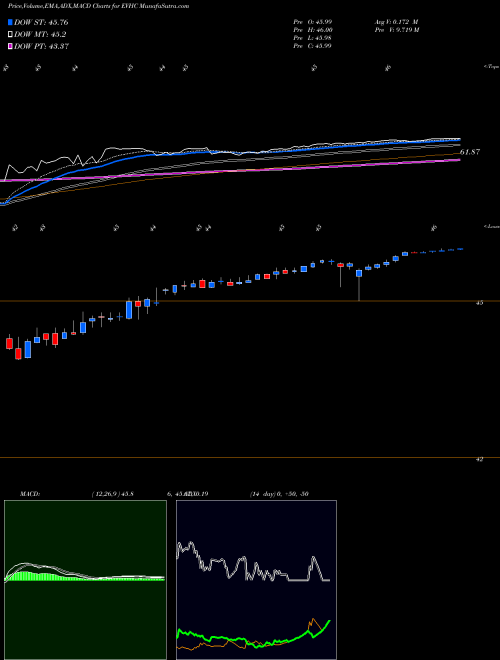The height and width of the screenshot is (660, 500).
Task: Click the blue DOW ST legend swatch
Action: pos(10,22)
